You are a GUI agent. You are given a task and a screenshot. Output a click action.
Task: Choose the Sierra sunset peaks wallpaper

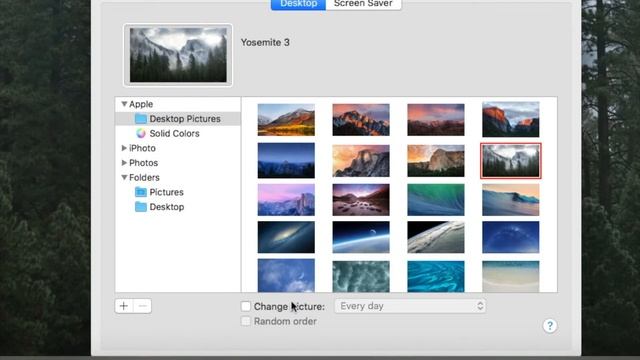click(x=361, y=120)
